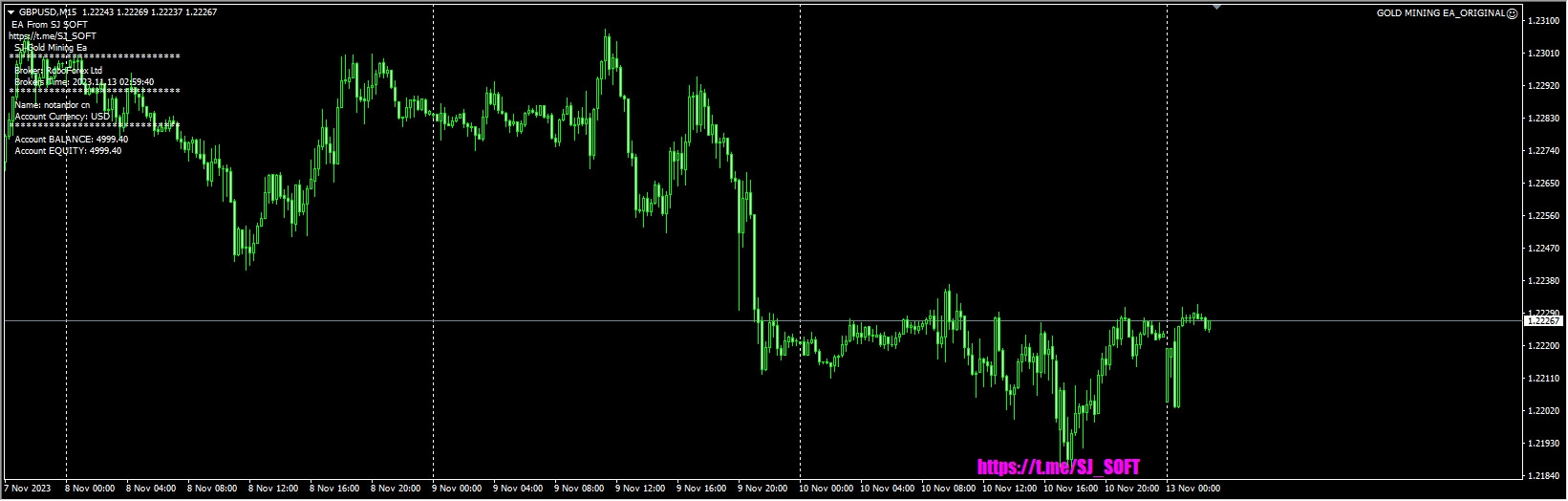1568x501 pixels.
Task: Click the 1.23100 price scale label
Action: coord(1544,21)
